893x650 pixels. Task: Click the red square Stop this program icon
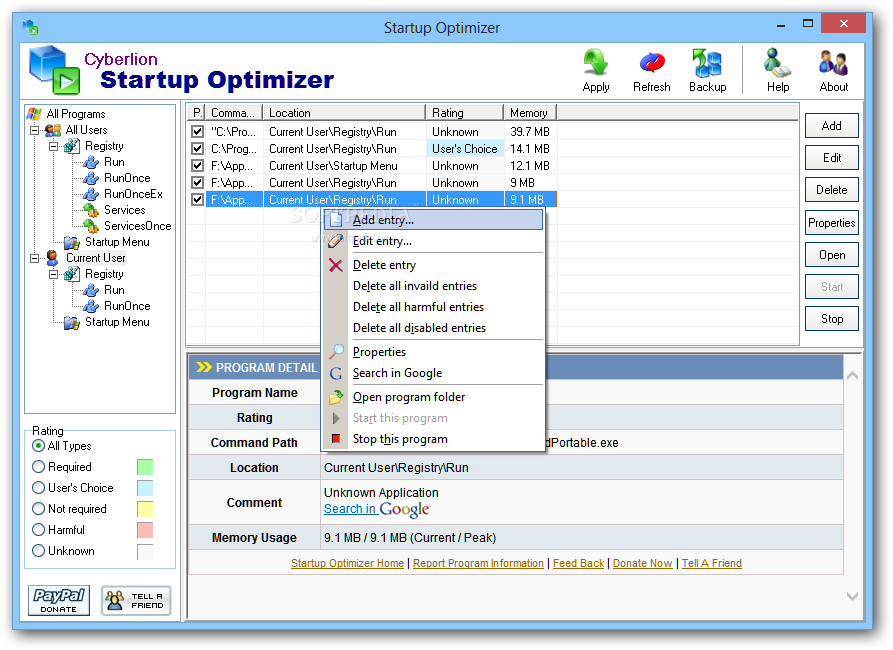[336, 439]
